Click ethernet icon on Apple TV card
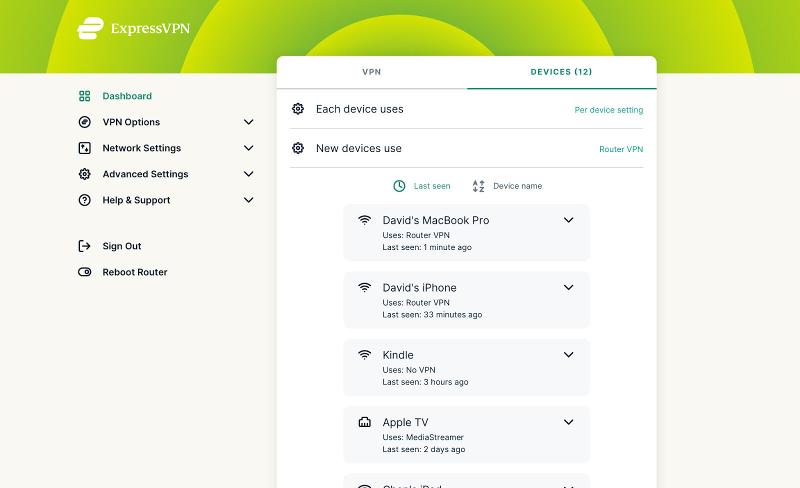Viewport: 800px width, 488px height. point(364,422)
